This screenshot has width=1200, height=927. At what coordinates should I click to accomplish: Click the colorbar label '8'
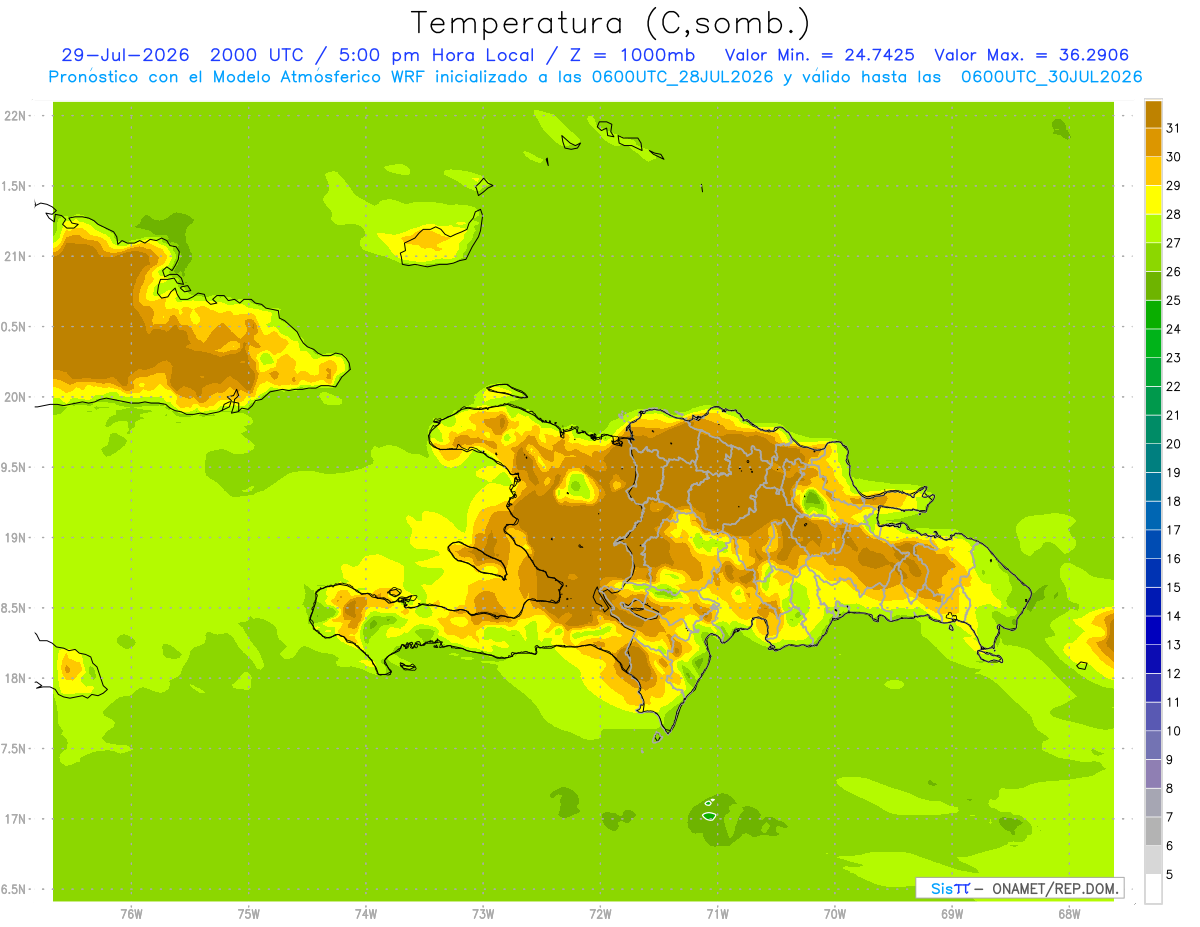1170,788
